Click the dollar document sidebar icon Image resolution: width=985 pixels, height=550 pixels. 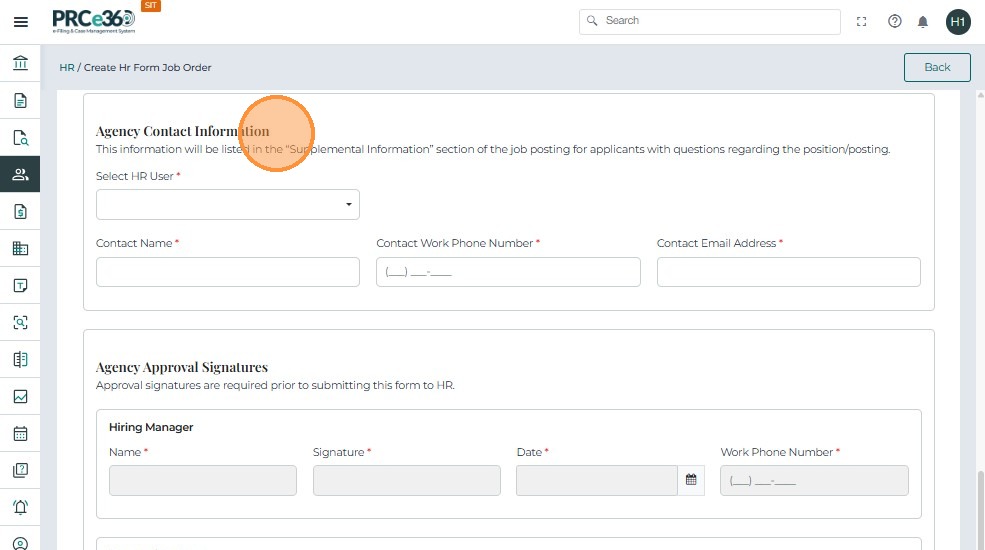[20, 211]
